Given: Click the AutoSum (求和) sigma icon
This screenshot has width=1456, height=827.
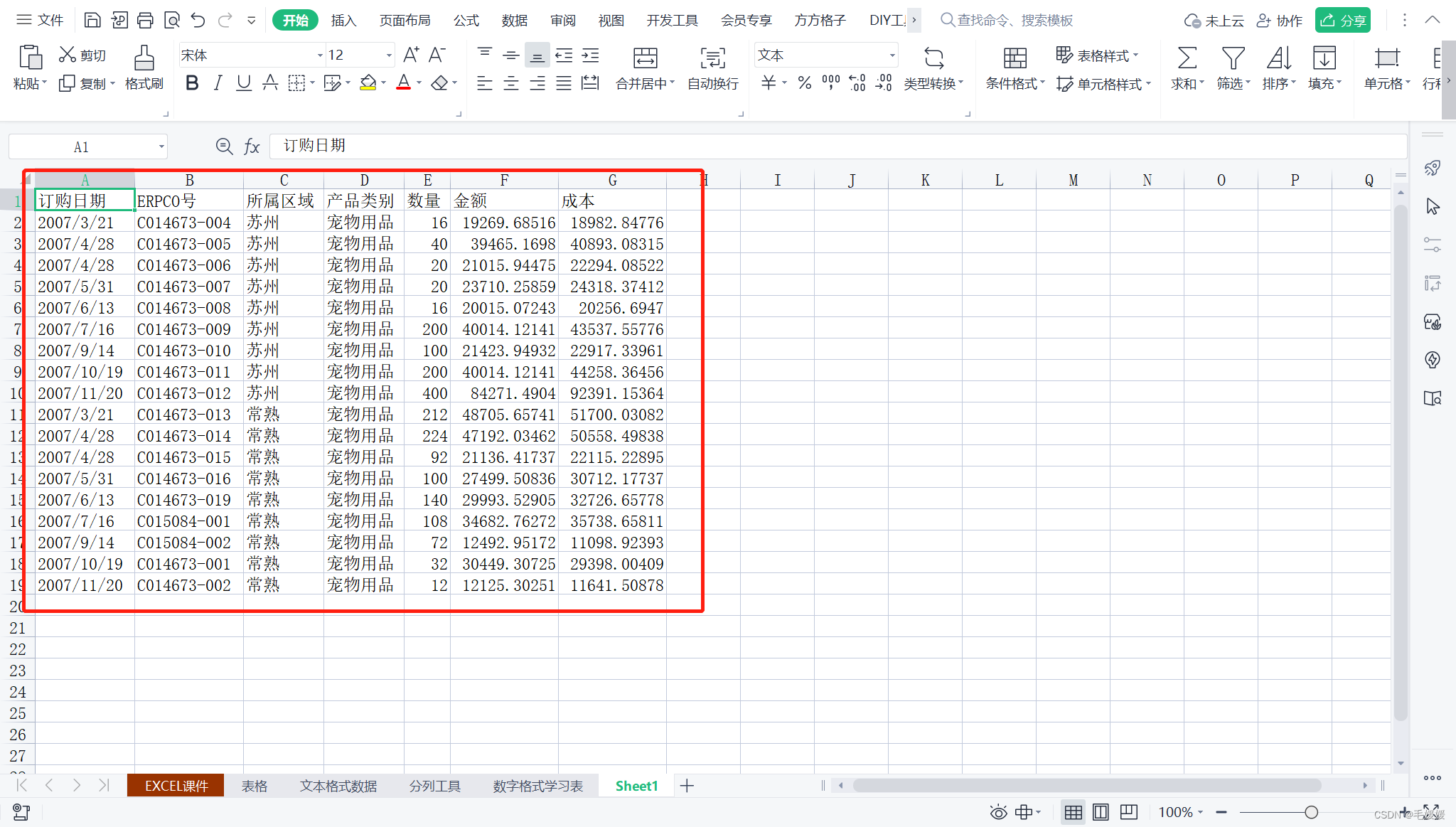Looking at the screenshot, I should pyautogui.click(x=1187, y=58).
